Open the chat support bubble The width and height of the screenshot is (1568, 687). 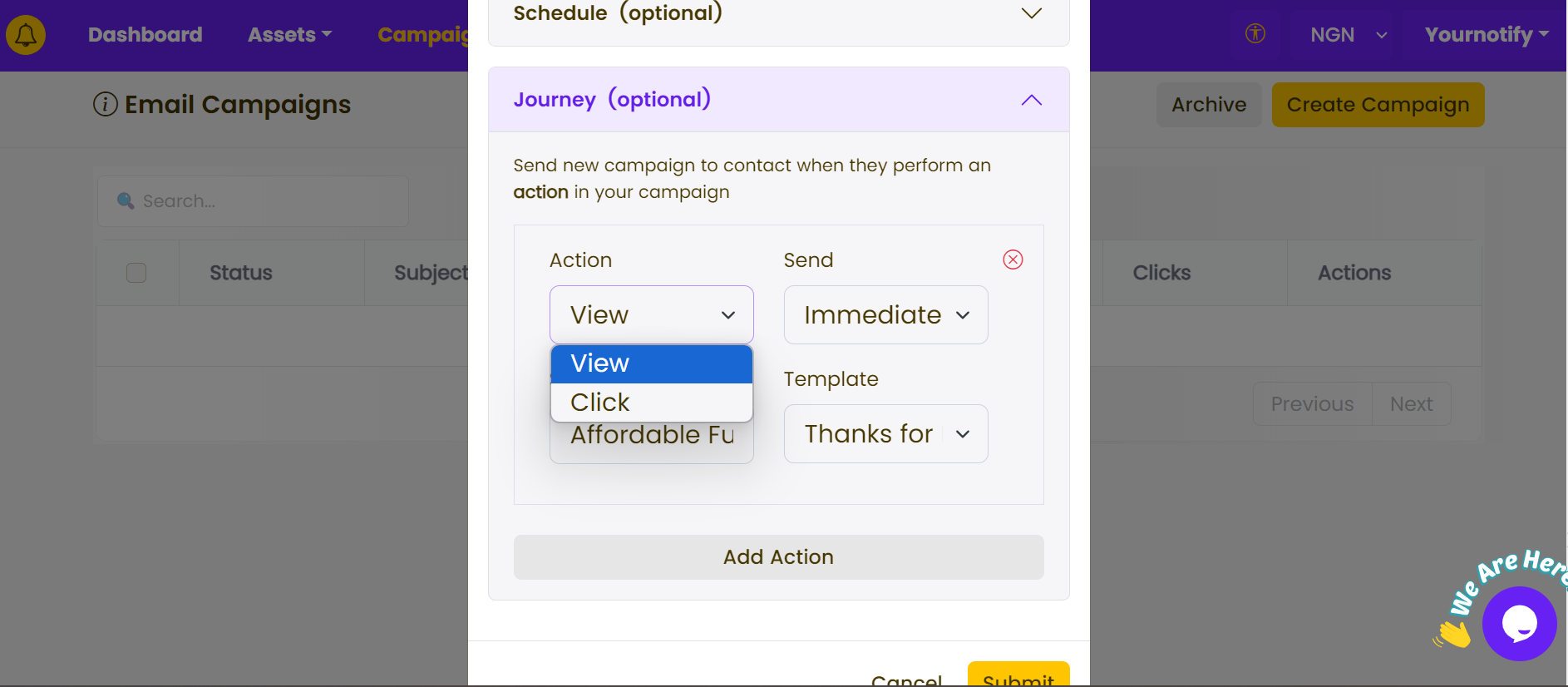(1519, 624)
